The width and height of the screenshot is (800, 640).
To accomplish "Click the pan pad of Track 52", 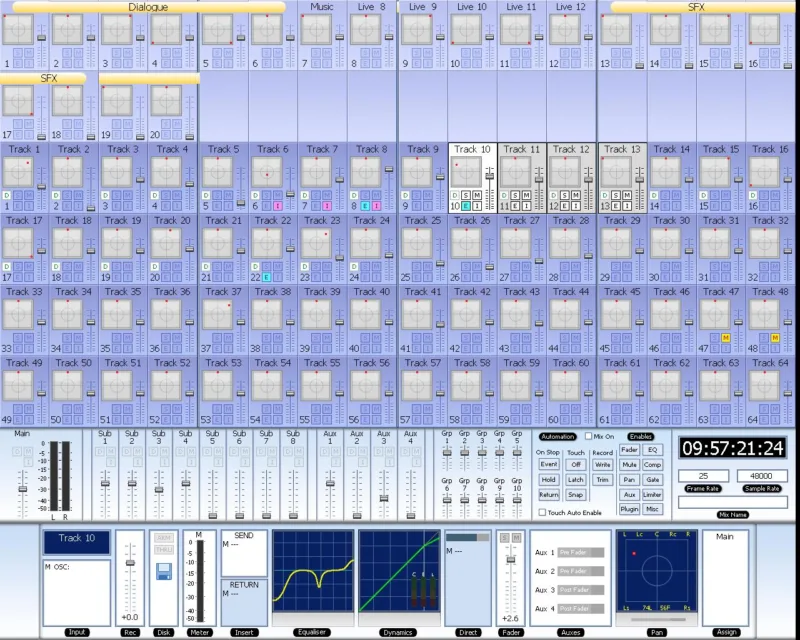I will [166, 386].
